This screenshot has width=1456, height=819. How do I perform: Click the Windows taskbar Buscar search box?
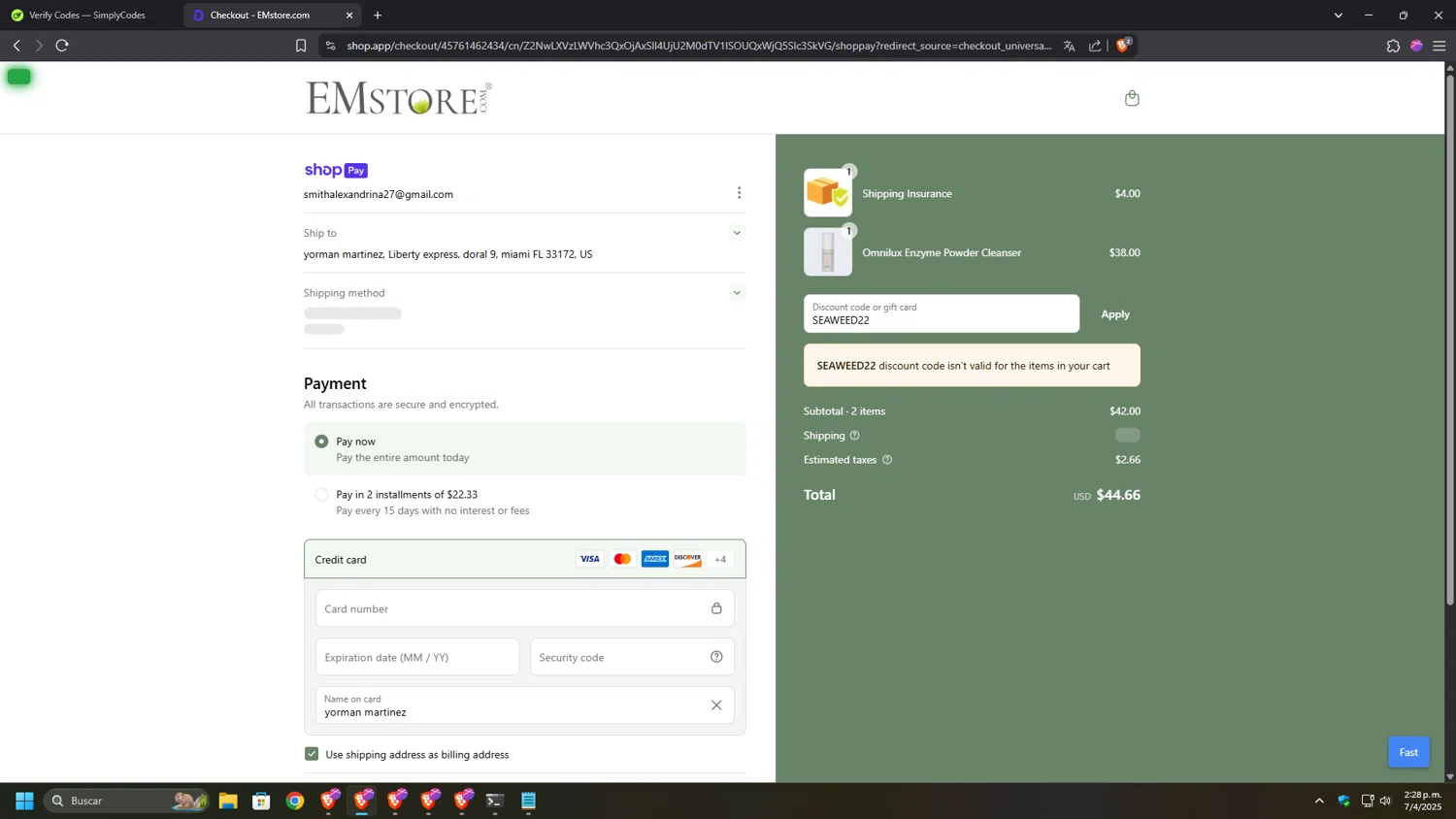(127, 801)
